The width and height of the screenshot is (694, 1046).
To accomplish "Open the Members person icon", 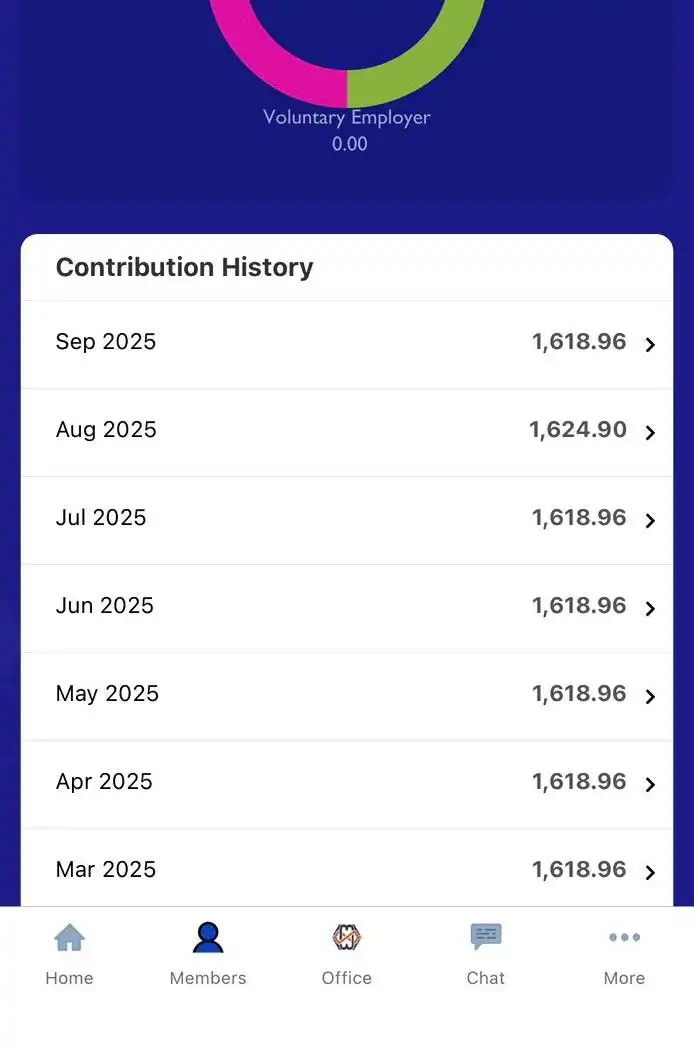I will pyautogui.click(x=208, y=938).
